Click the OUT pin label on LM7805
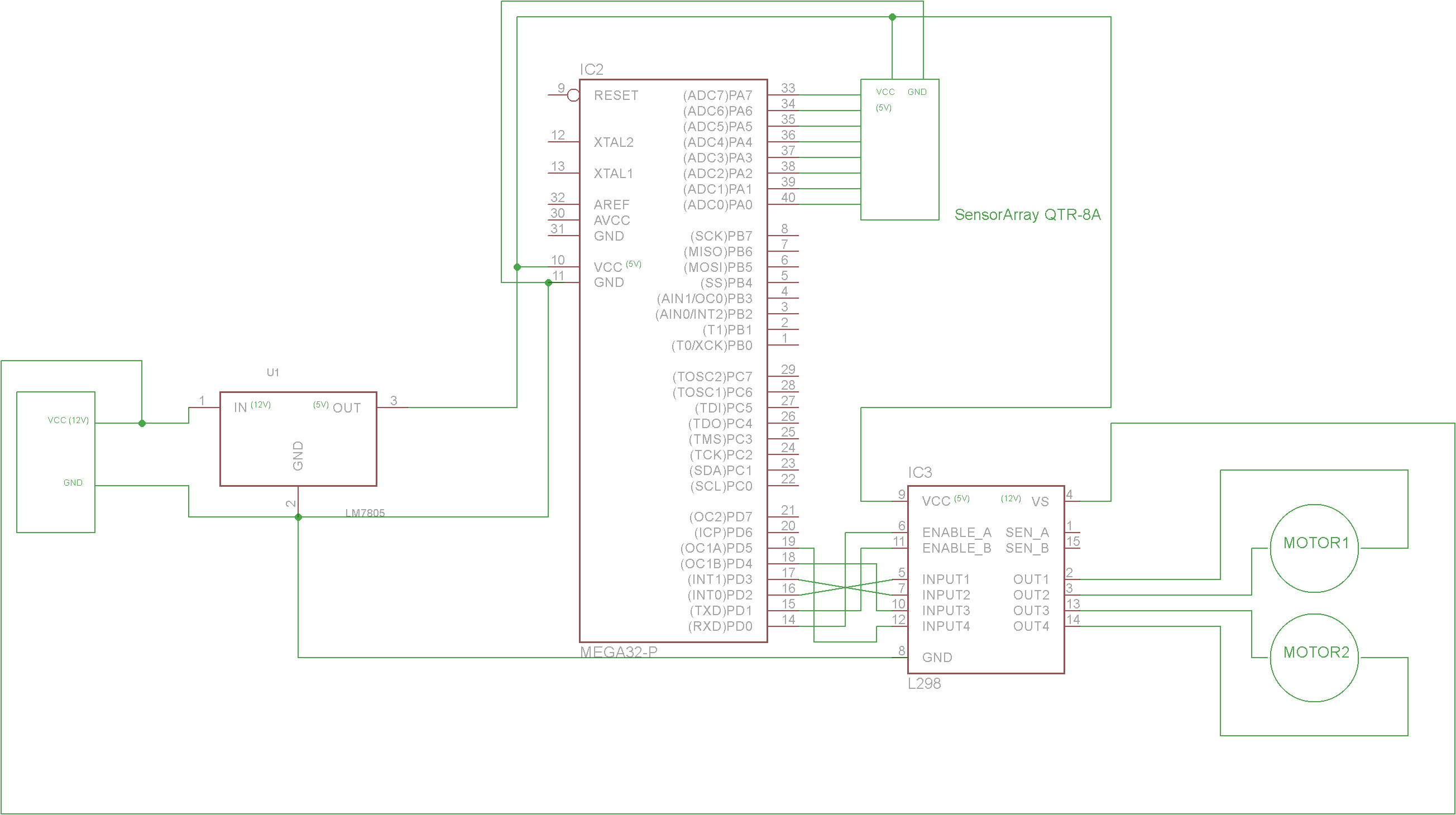1456x815 pixels. click(347, 408)
